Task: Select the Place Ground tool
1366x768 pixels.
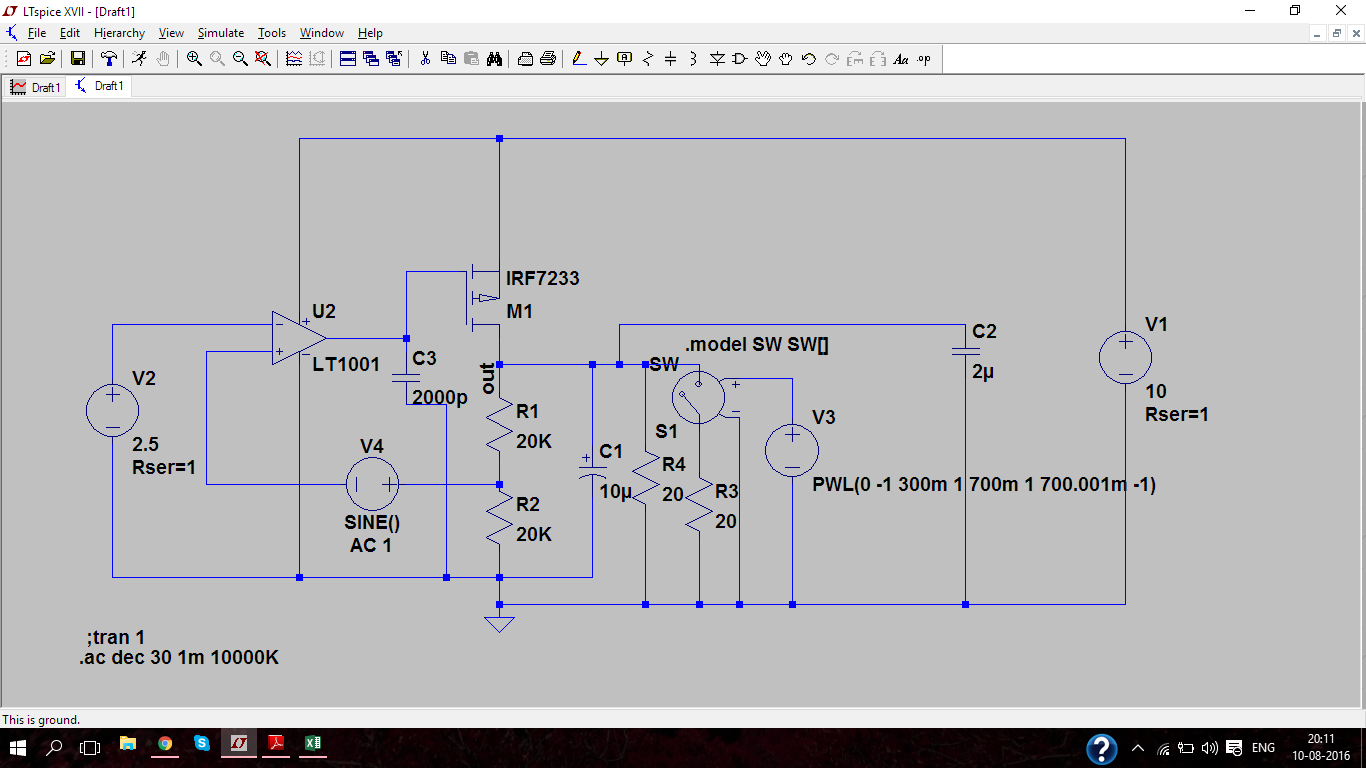Action: pyautogui.click(x=602, y=59)
